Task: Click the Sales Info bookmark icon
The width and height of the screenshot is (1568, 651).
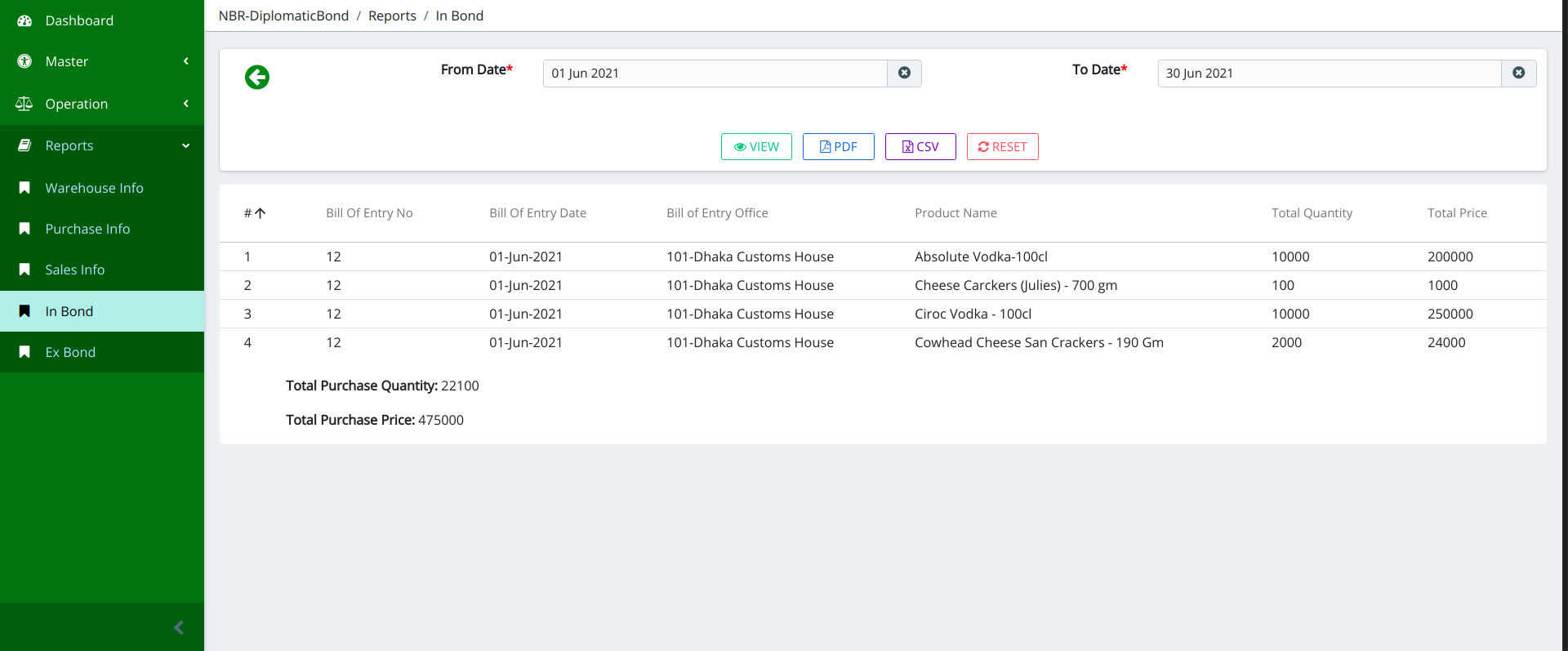Action: pyautogui.click(x=24, y=270)
